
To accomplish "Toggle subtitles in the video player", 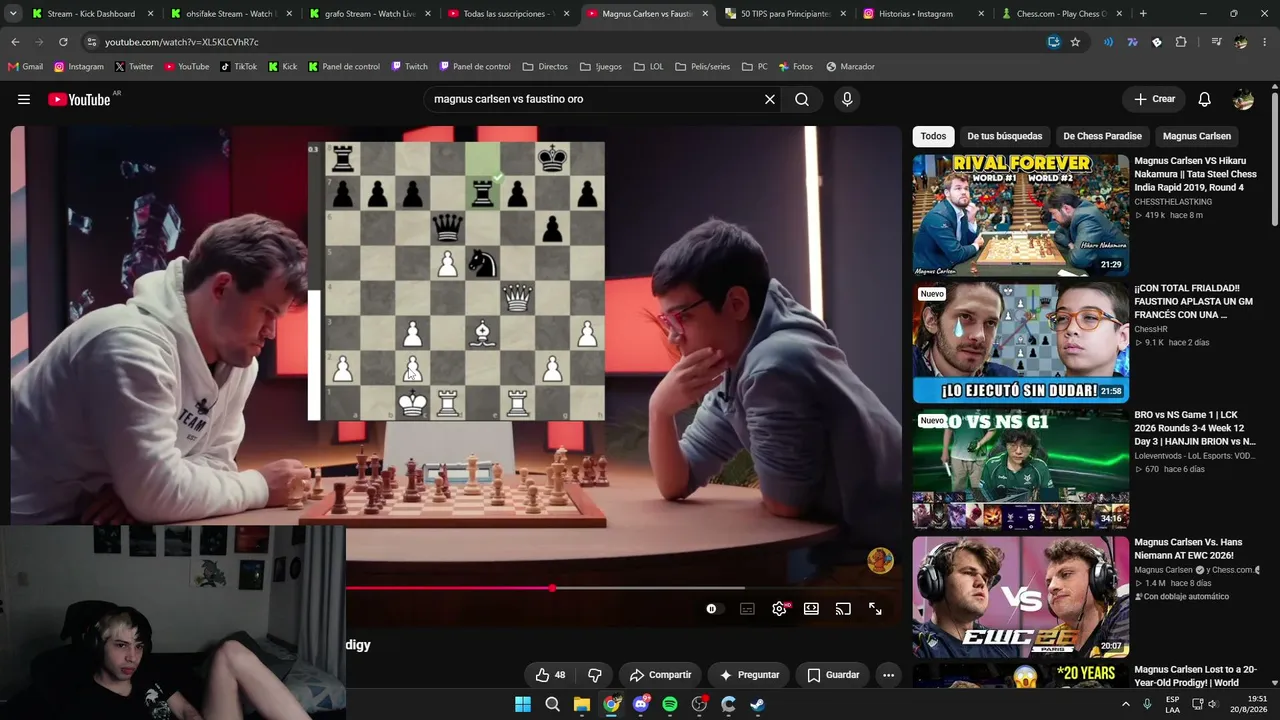I will point(747,608).
